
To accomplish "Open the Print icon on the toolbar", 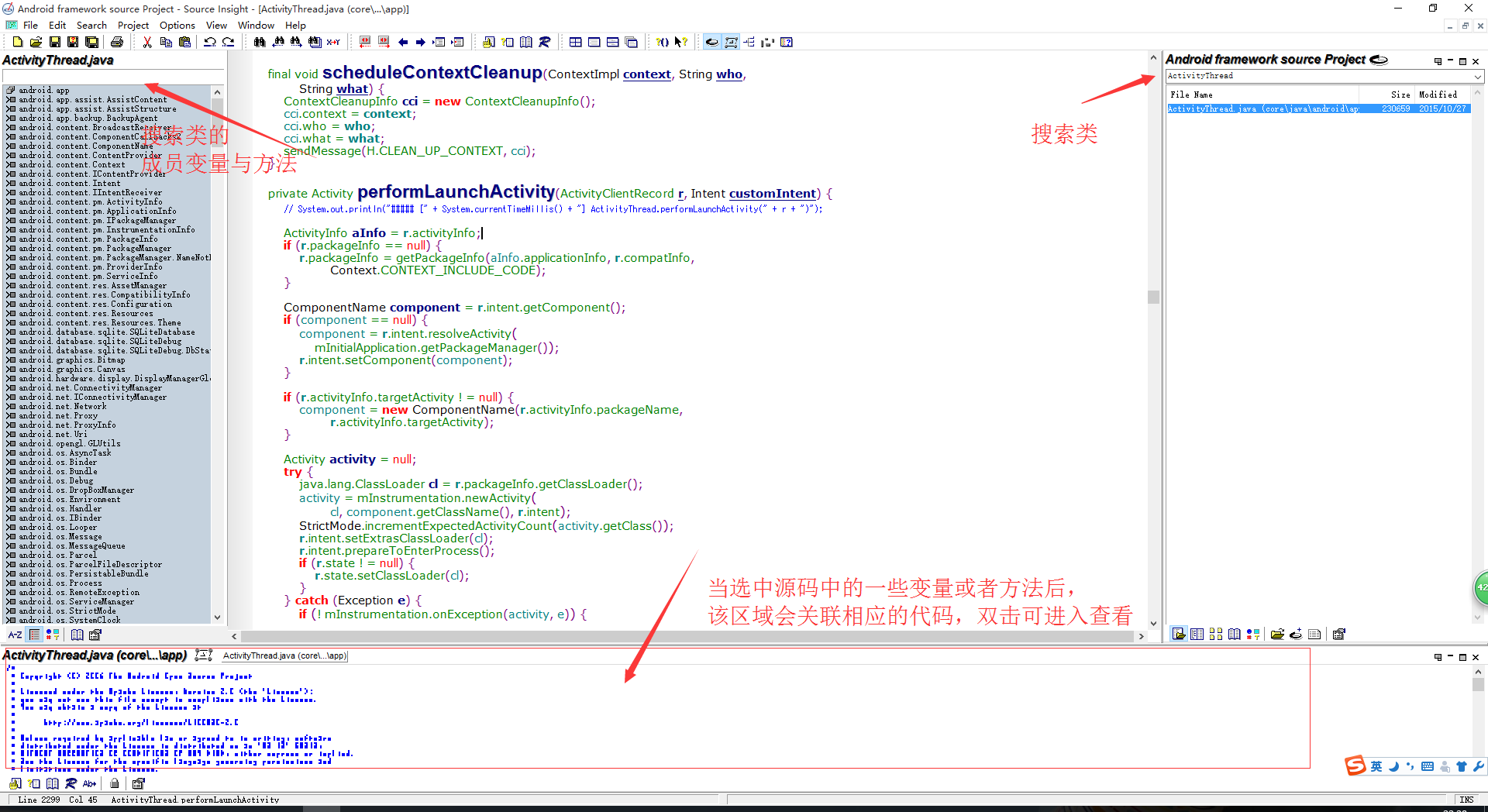I will tap(118, 42).
